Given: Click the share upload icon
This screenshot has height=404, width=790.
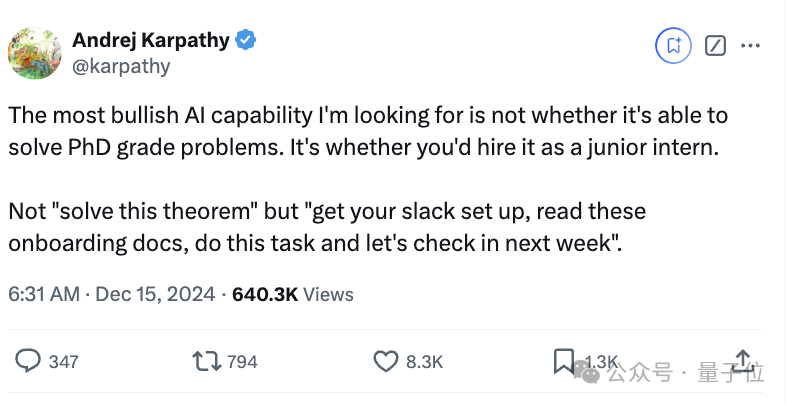Looking at the screenshot, I should [743, 361].
